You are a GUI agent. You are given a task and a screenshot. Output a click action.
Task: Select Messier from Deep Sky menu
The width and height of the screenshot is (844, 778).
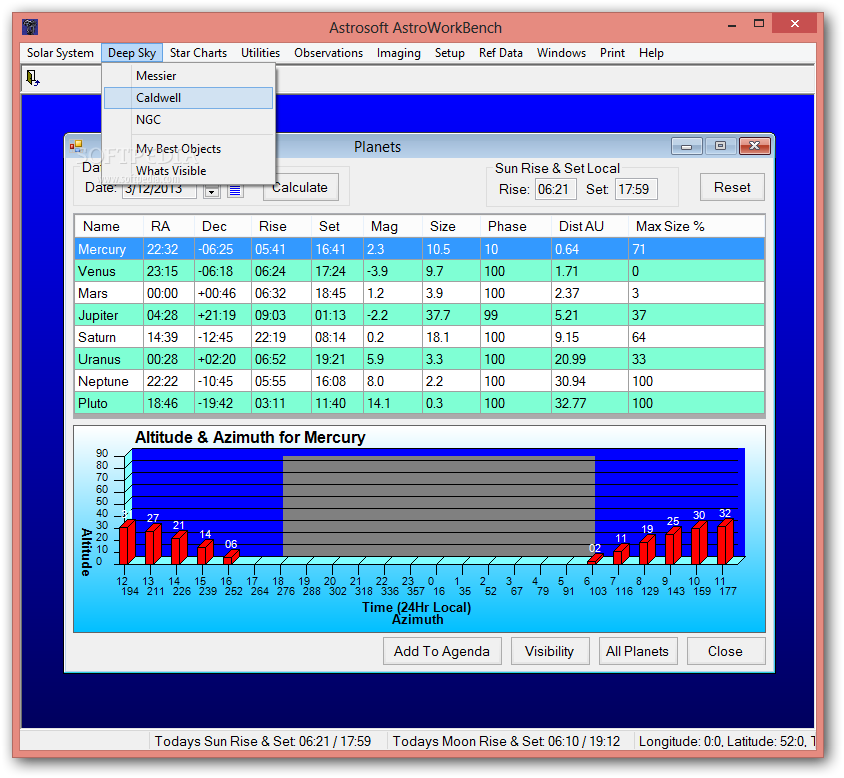click(188, 76)
